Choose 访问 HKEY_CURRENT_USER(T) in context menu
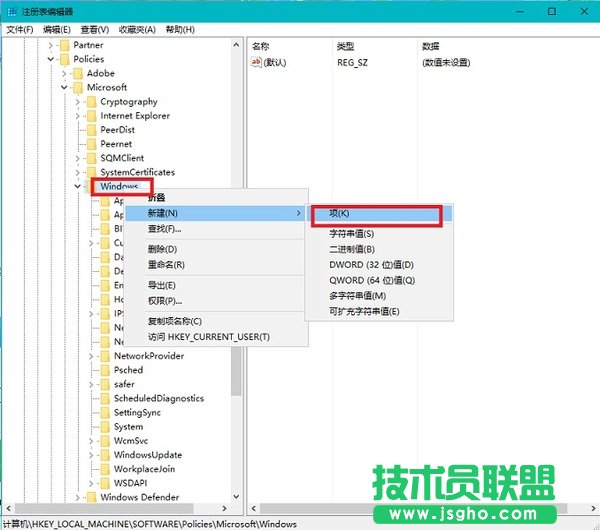The image size is (600, 530). (216, 337)
